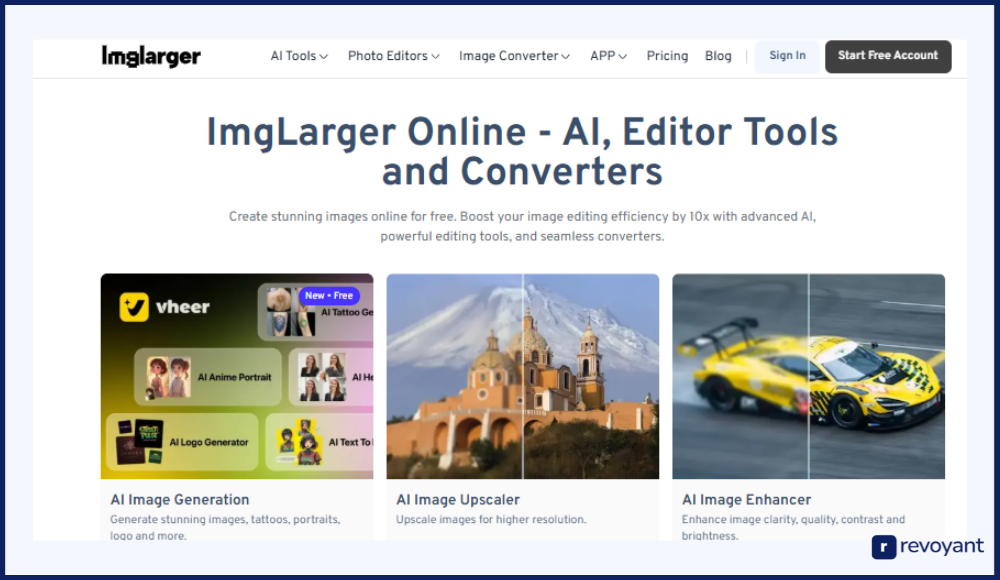Expand the Image Converter menu
Viewport: 1000px width, 580px height.
click(514, 56)
